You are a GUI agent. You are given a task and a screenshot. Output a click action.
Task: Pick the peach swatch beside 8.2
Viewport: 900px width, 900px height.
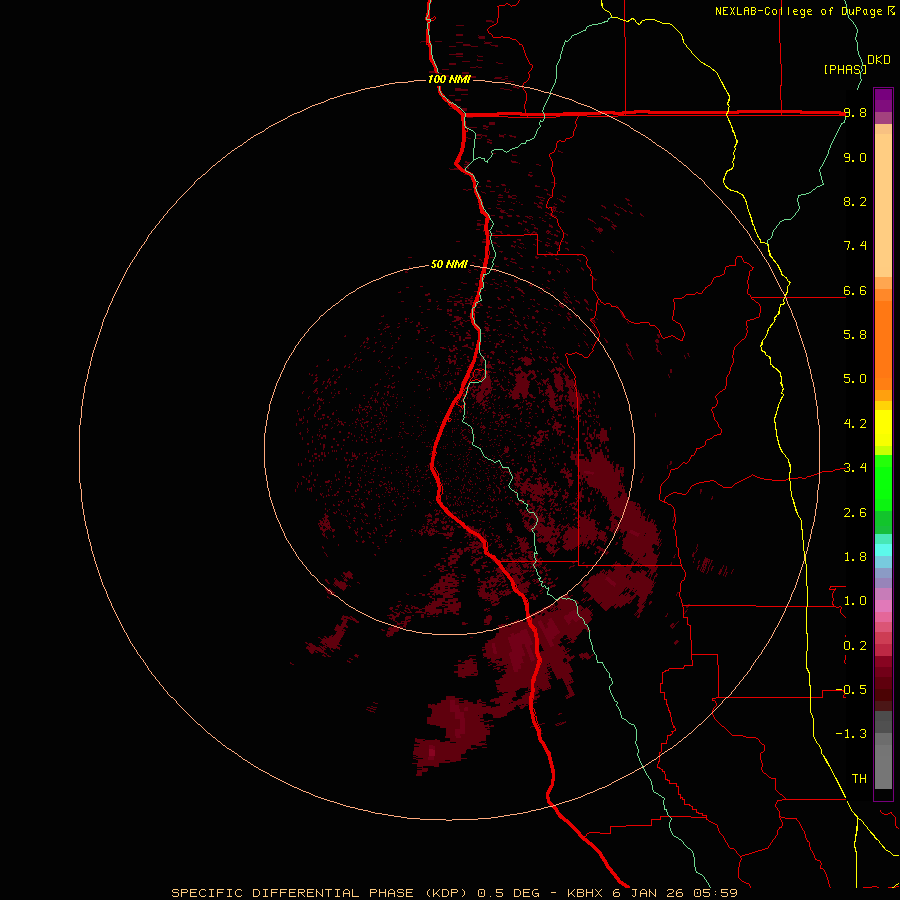click(883, 201)
